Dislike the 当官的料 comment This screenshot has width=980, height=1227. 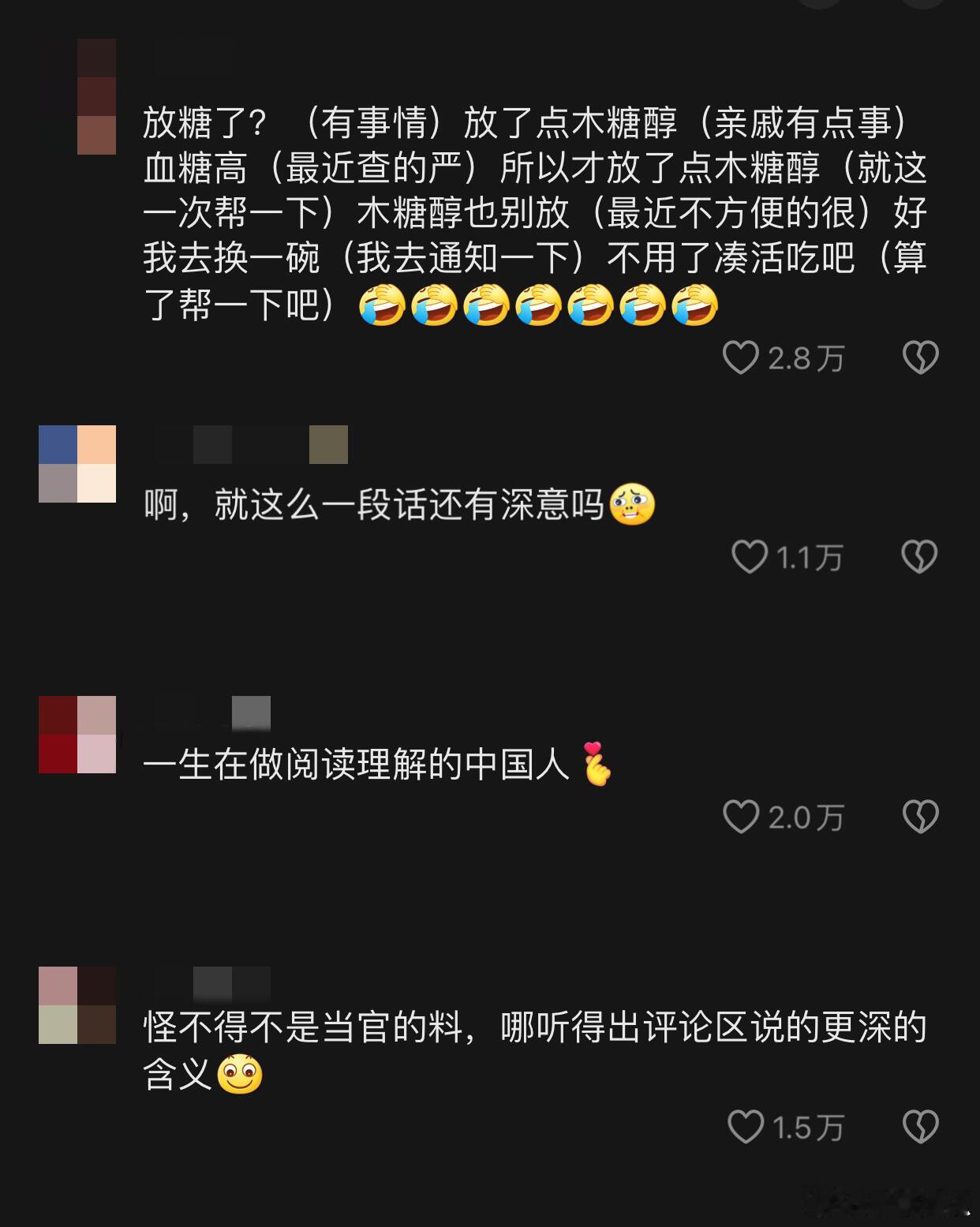(920, 1127)
